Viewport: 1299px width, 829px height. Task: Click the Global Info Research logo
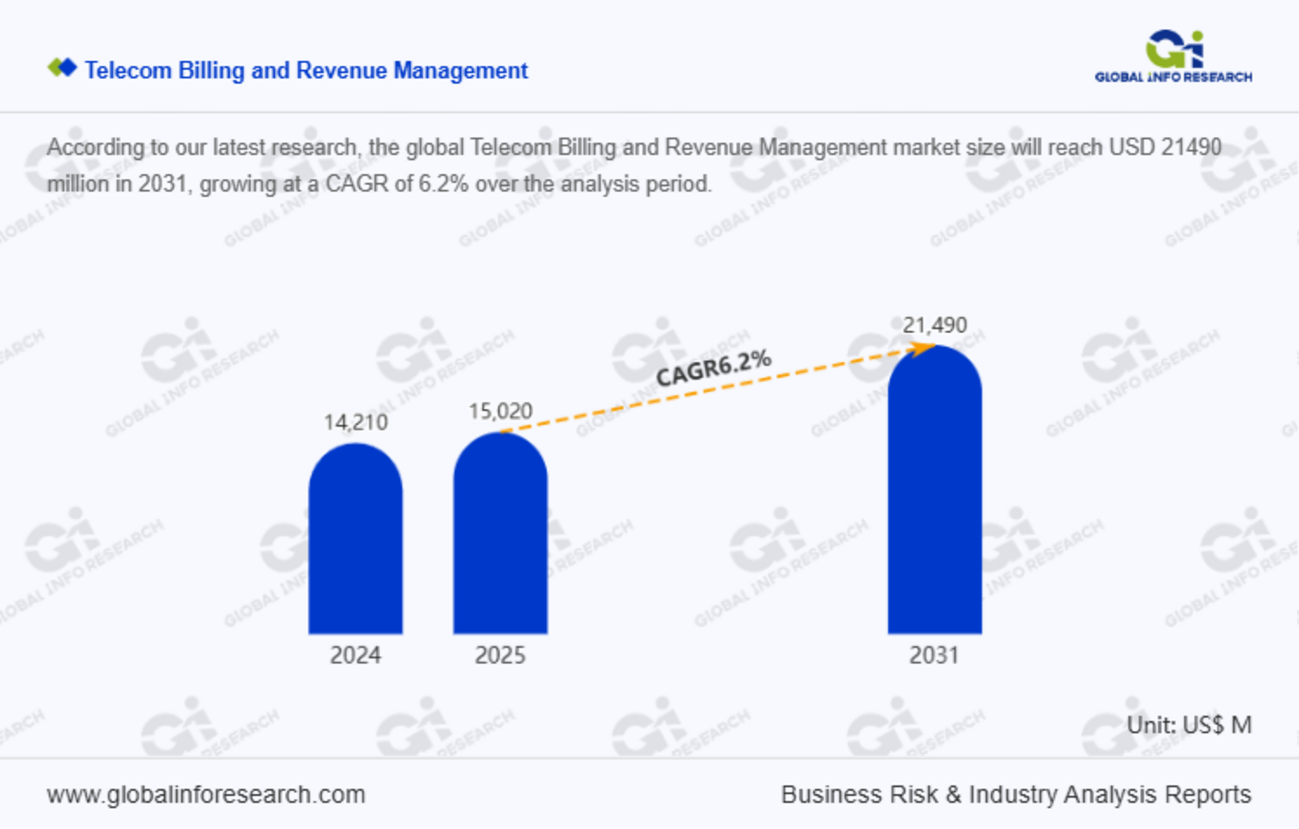point(1173,57)
